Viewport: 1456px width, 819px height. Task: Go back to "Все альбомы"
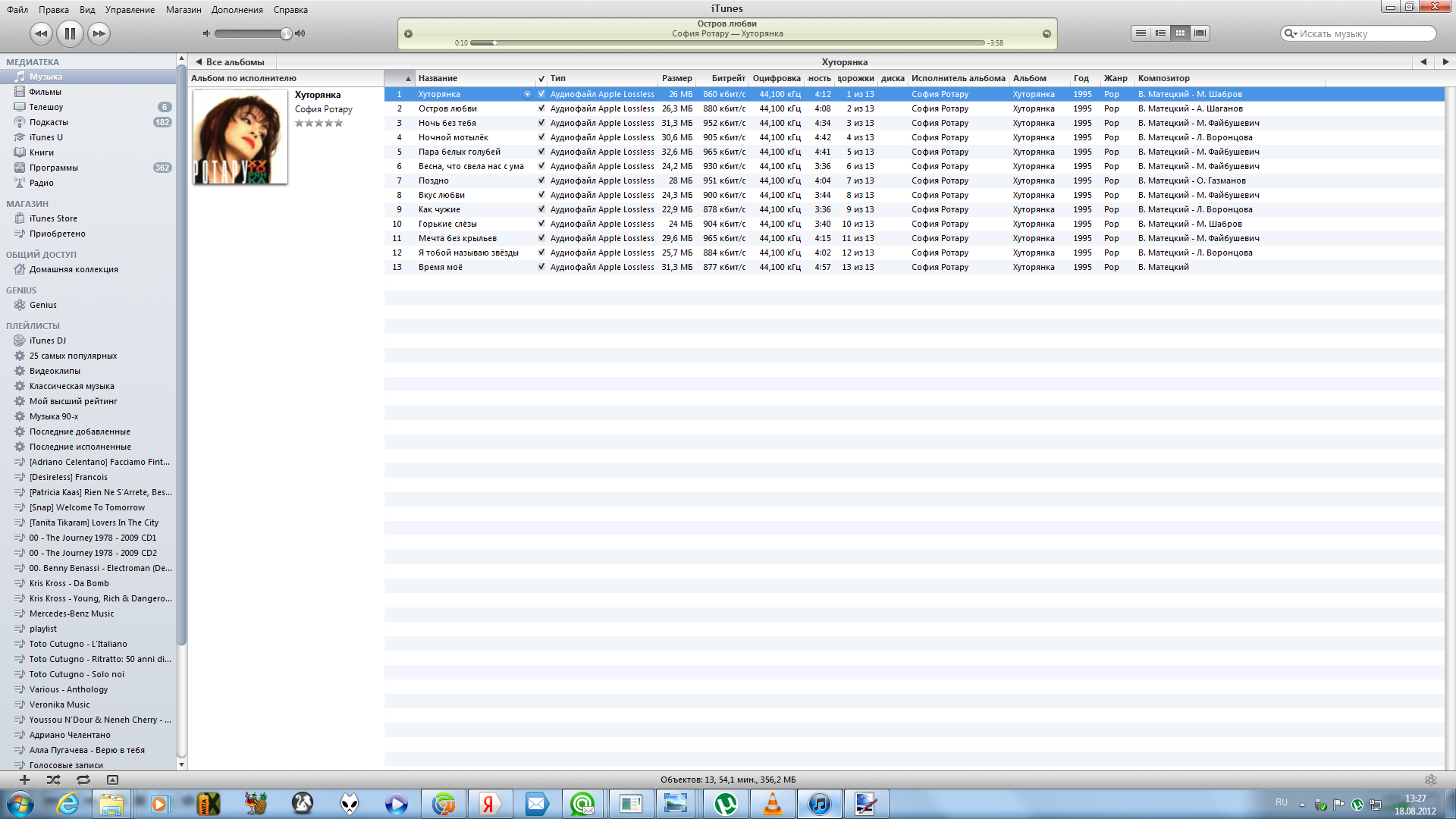click(x=231, y=62)
